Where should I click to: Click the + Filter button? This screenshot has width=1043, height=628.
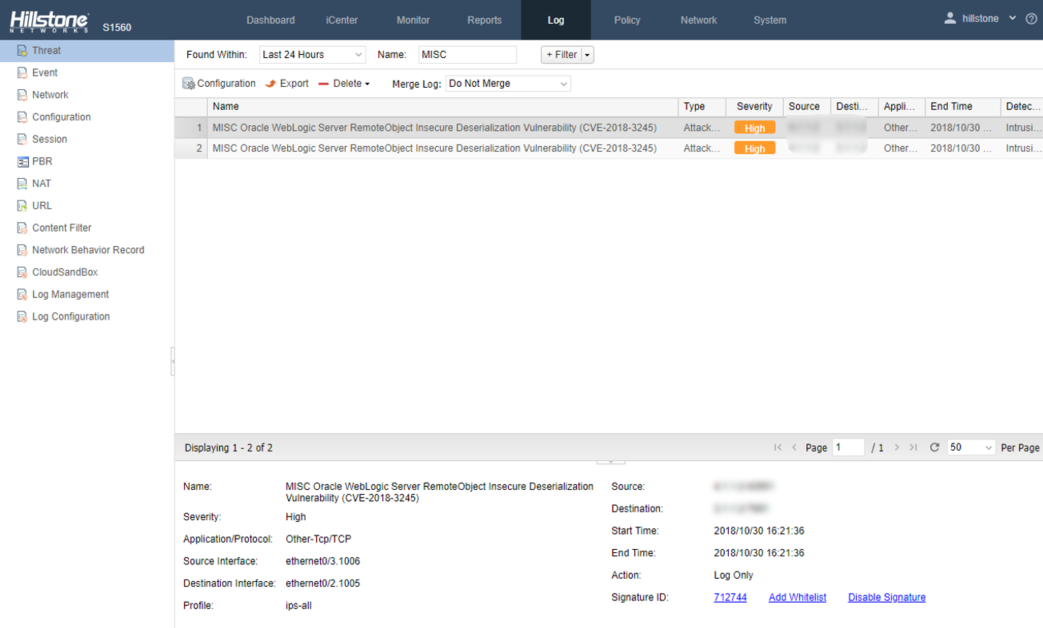561,55
